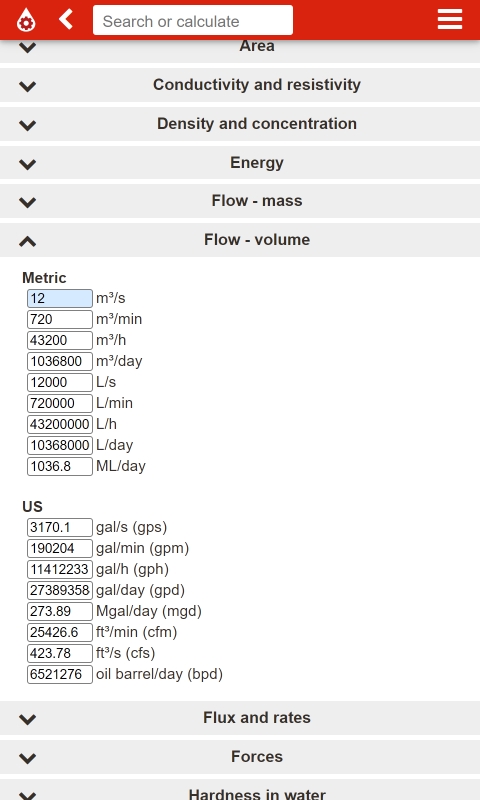Go back using the left arrow icon

(x=66, y=19)
